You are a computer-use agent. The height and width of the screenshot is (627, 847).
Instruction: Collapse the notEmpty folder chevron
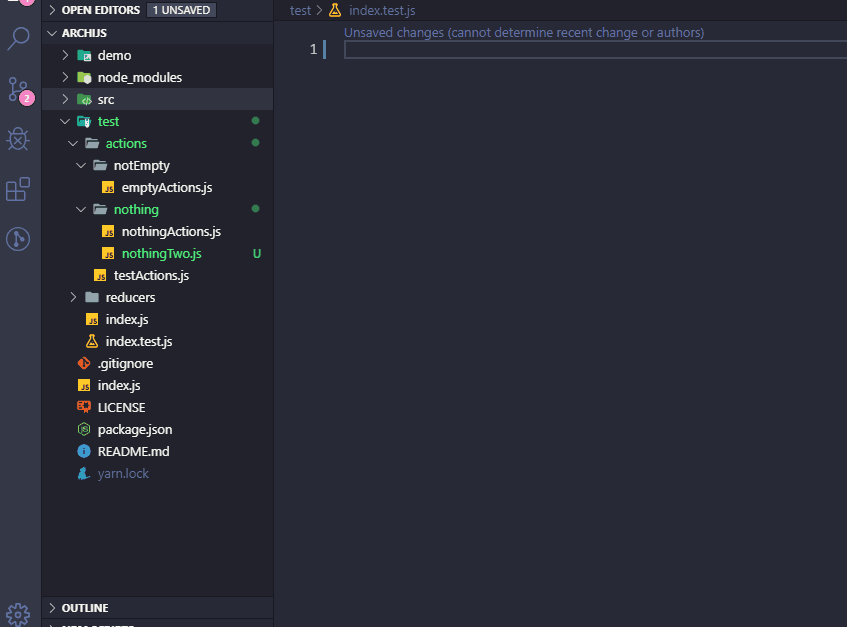[81, 165]
